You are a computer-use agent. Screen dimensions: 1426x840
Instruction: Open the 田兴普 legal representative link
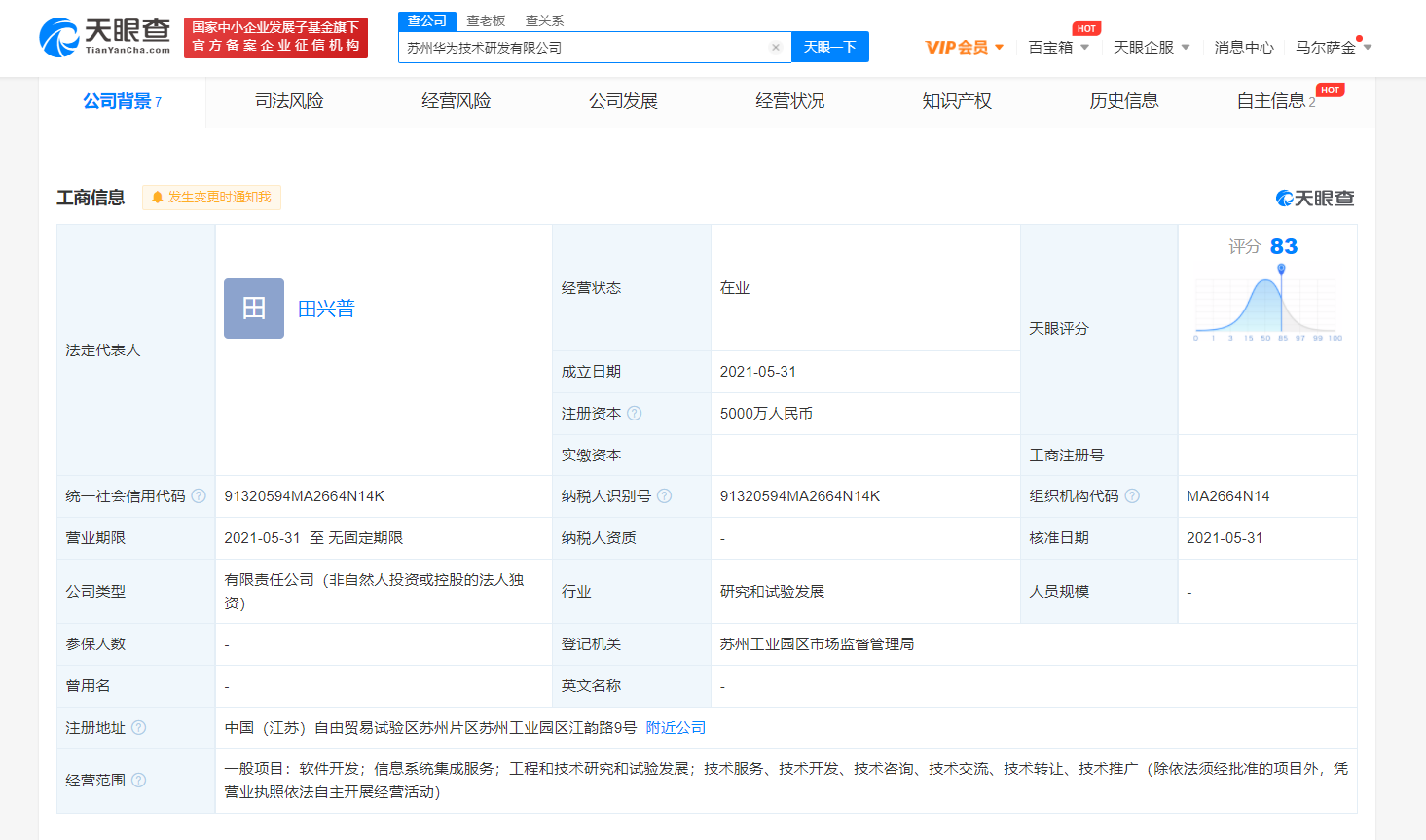(x=326, y=309)
